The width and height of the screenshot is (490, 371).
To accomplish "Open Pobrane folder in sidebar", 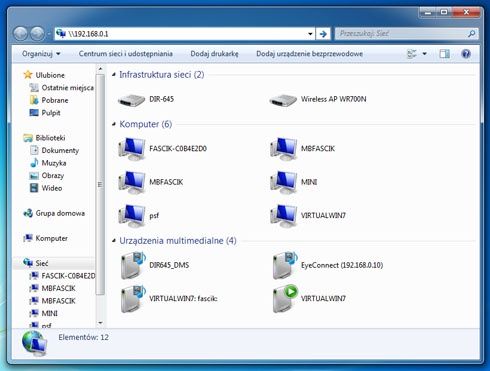I will tap(49, 100).
